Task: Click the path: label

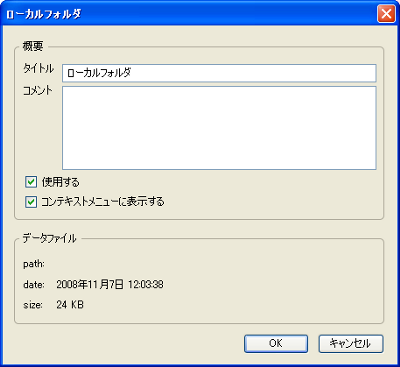Action: 34,264
